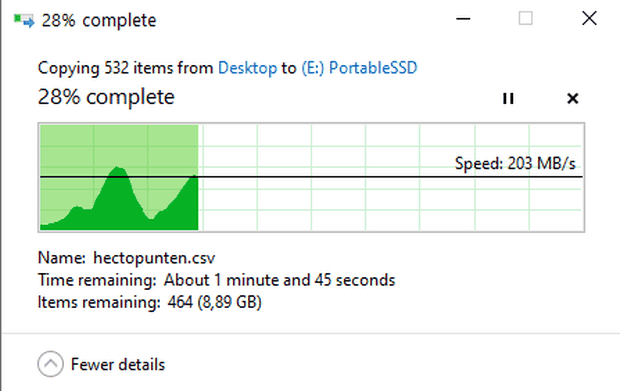Collapse the dialog with Fewer details chevron

point(51,364)
